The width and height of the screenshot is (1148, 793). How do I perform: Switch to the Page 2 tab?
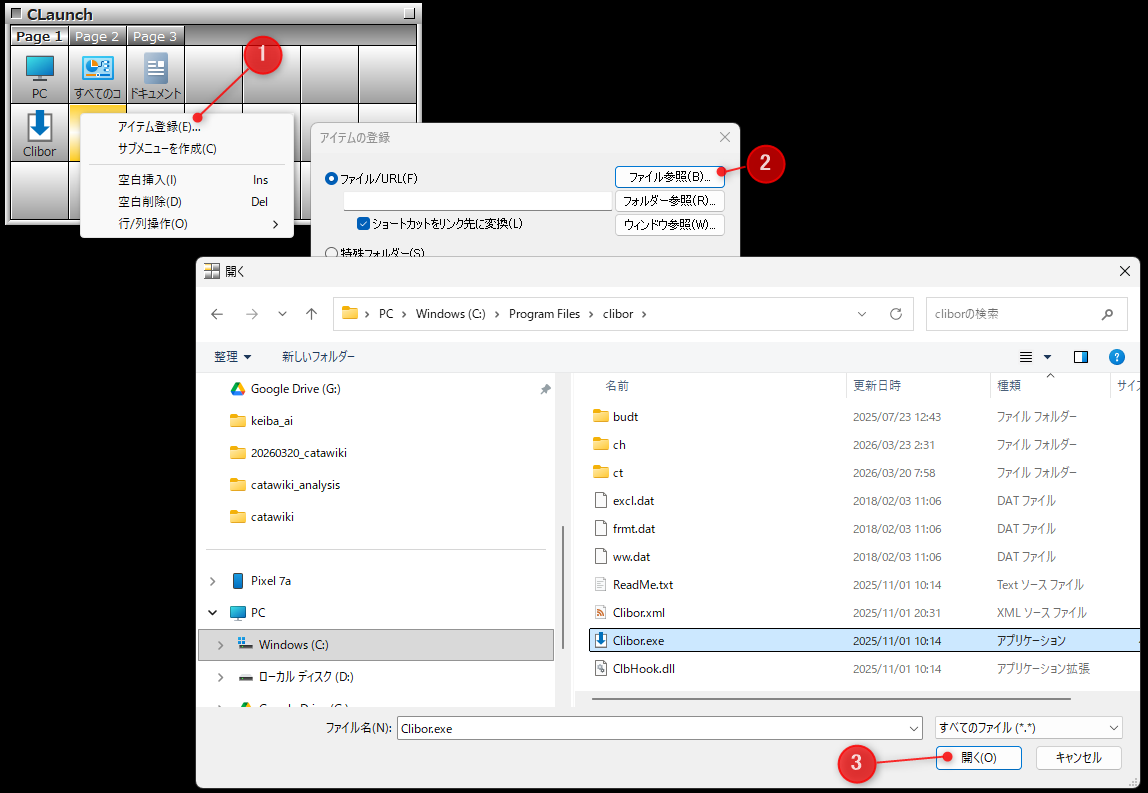pos(97,37)
